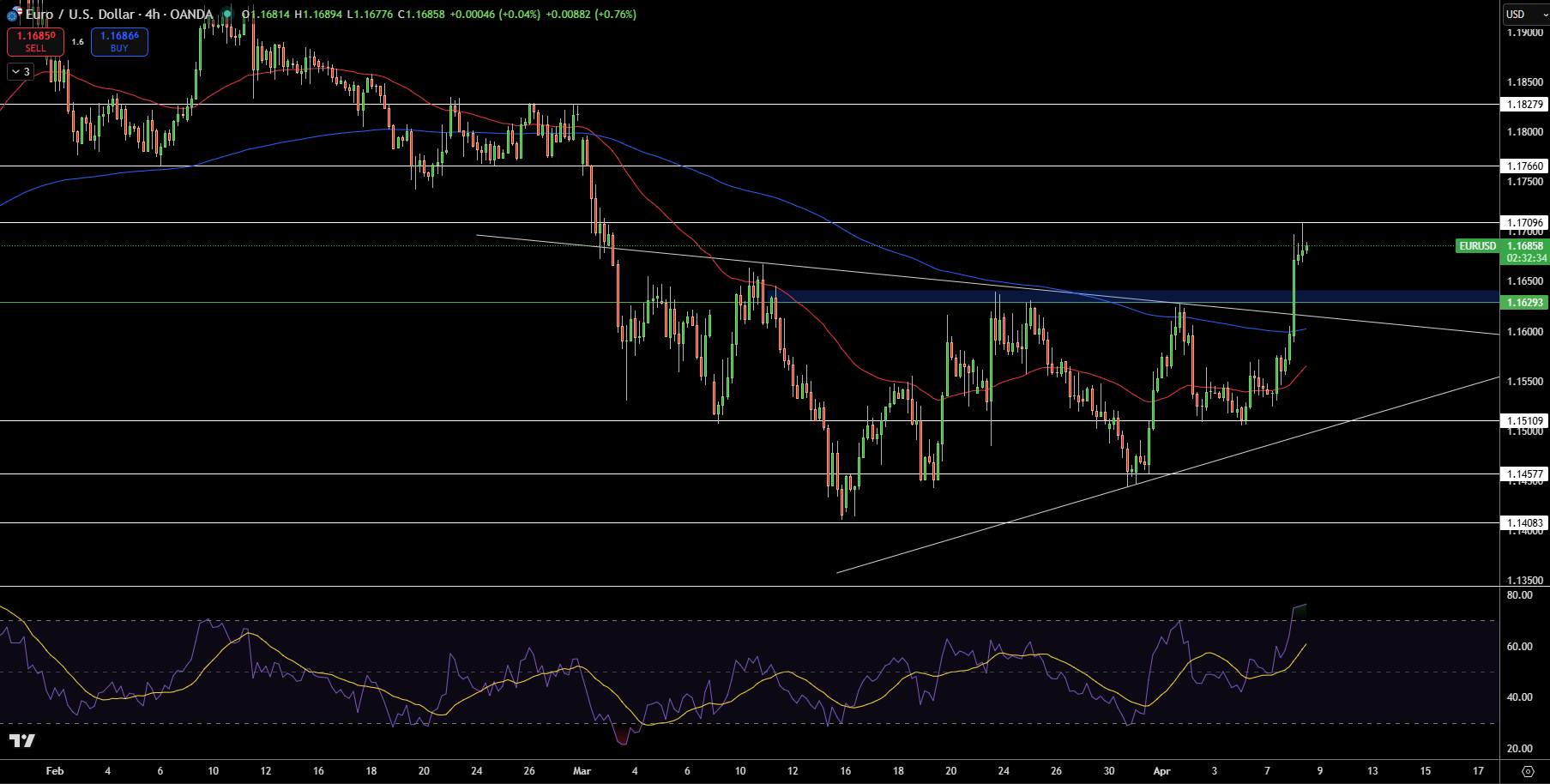
Task: Click the Apr label on time axis
Action: point(1161,771)
